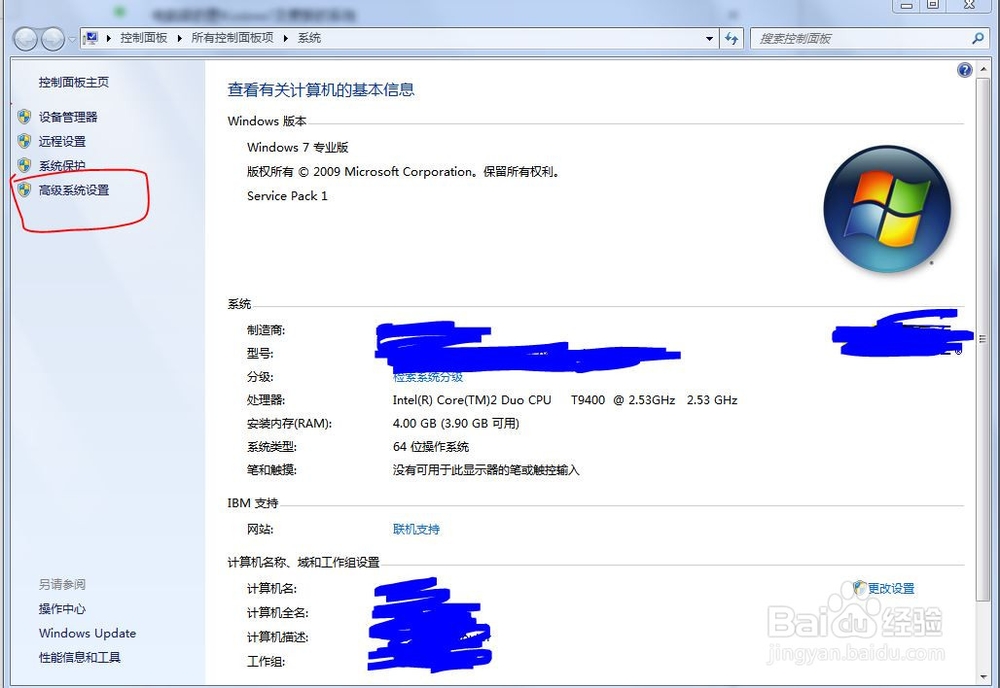Image resolution: width=1000 pixels, height=688 pixels.
Task: Open the address bar history dropdown
Action: 709,39
